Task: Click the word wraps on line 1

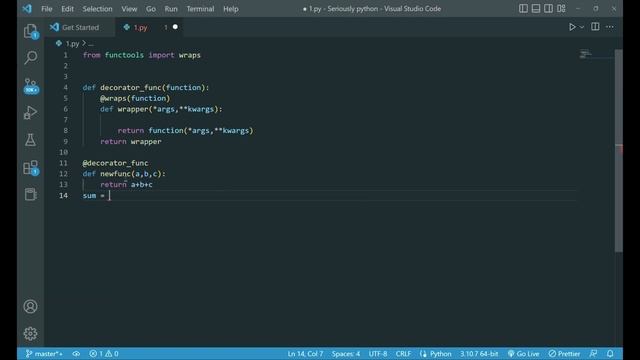Action: pos(189,55)
